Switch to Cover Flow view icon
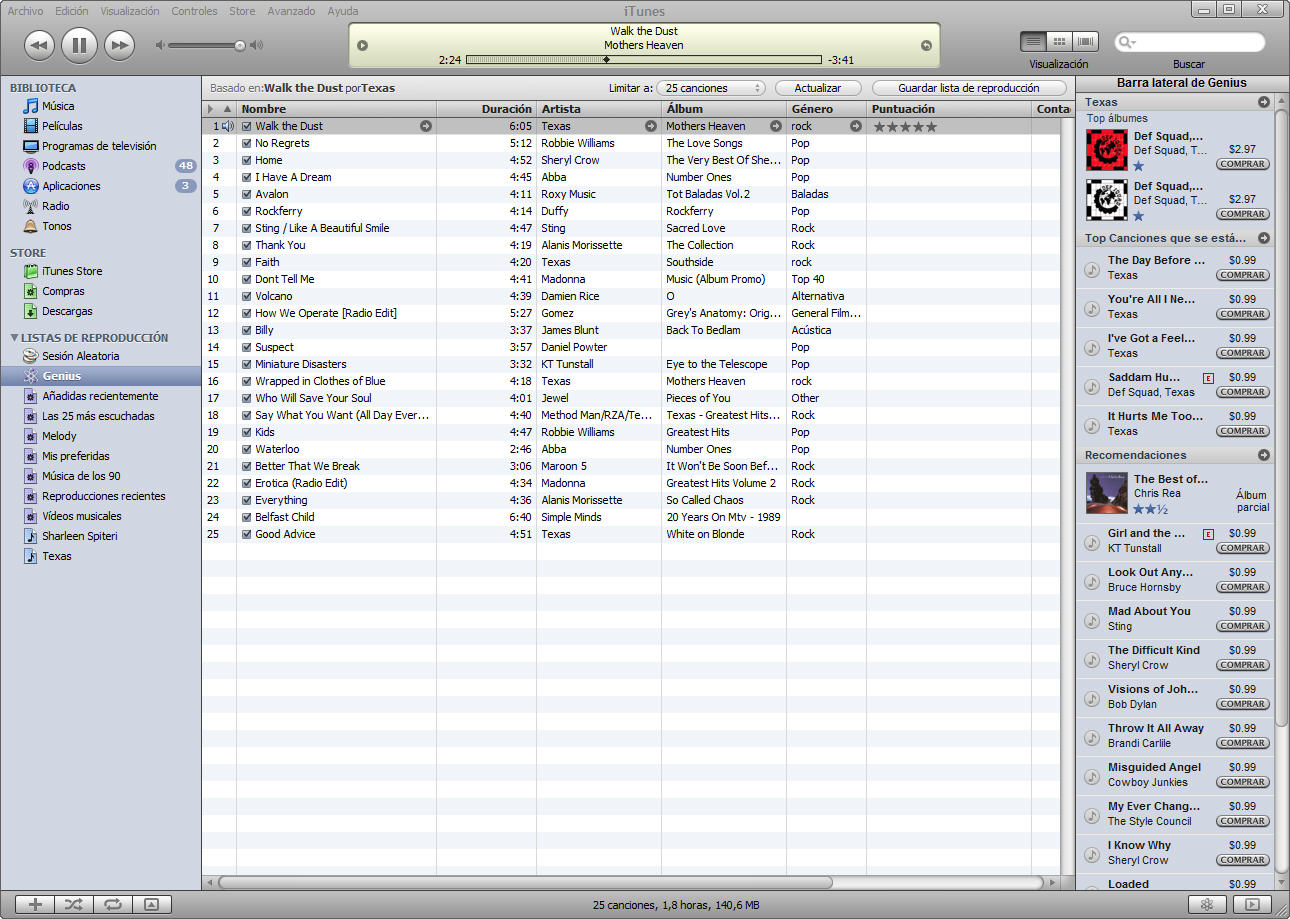1290x919 pixels. (x=1086, y=42)
